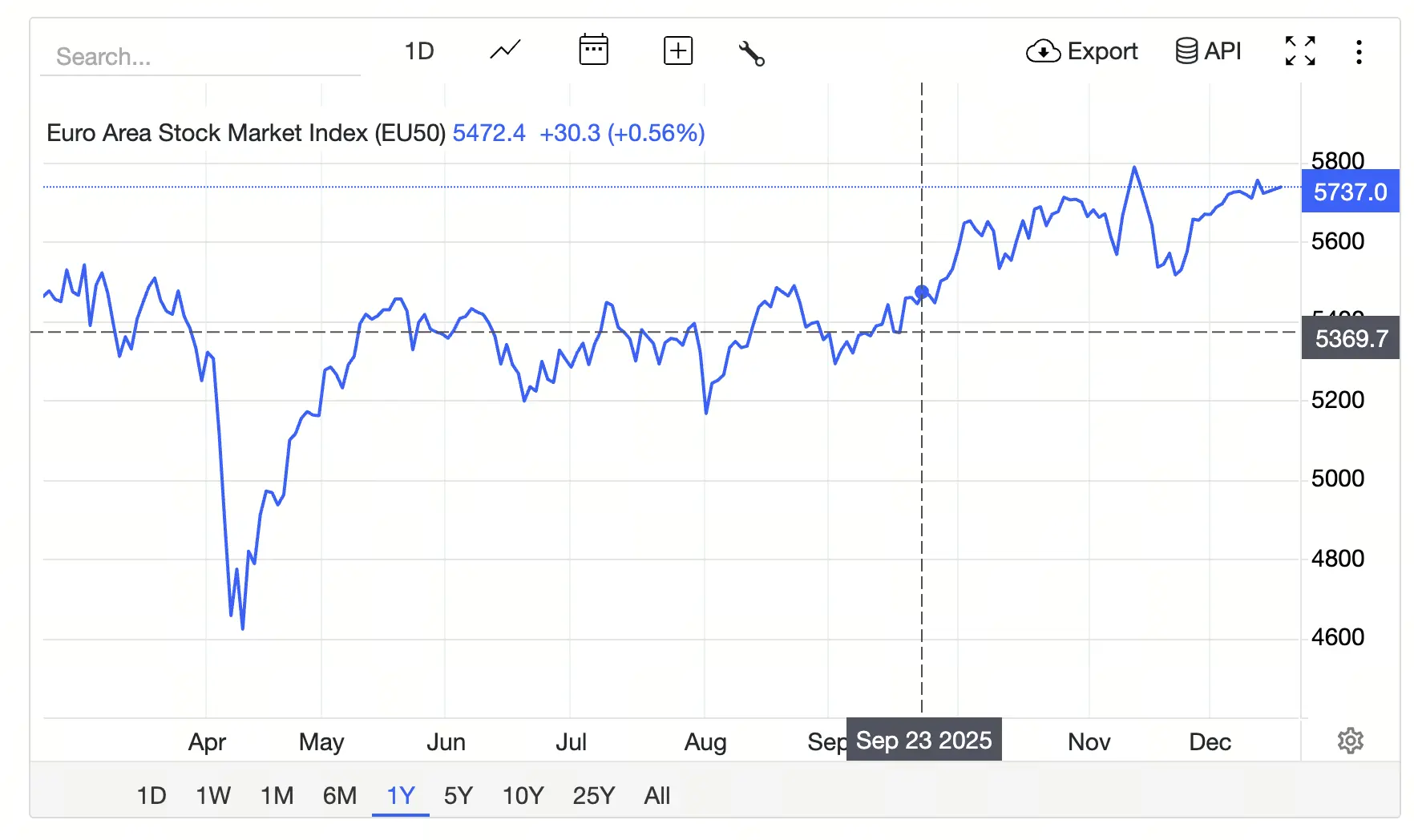Choose the 10Y range tab
This screenshot has height=840, width=1414.
[523, 796]
